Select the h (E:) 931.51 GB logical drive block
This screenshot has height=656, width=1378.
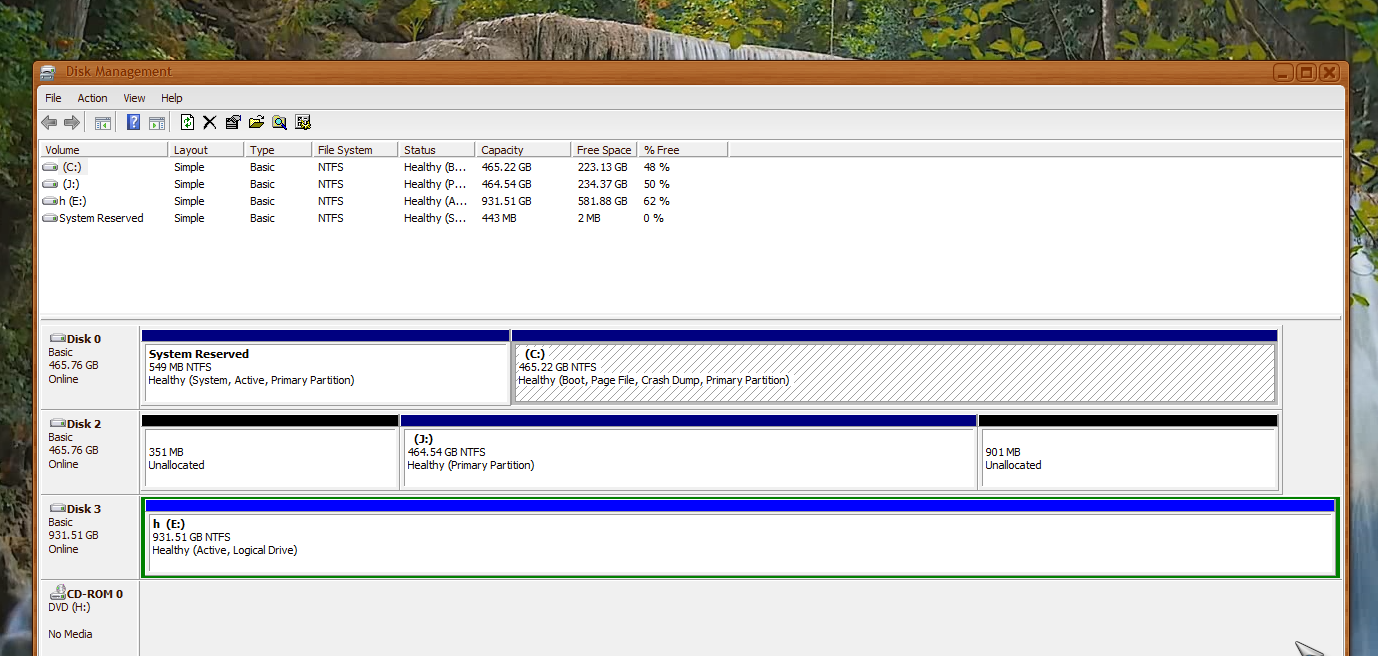[740, 537]
